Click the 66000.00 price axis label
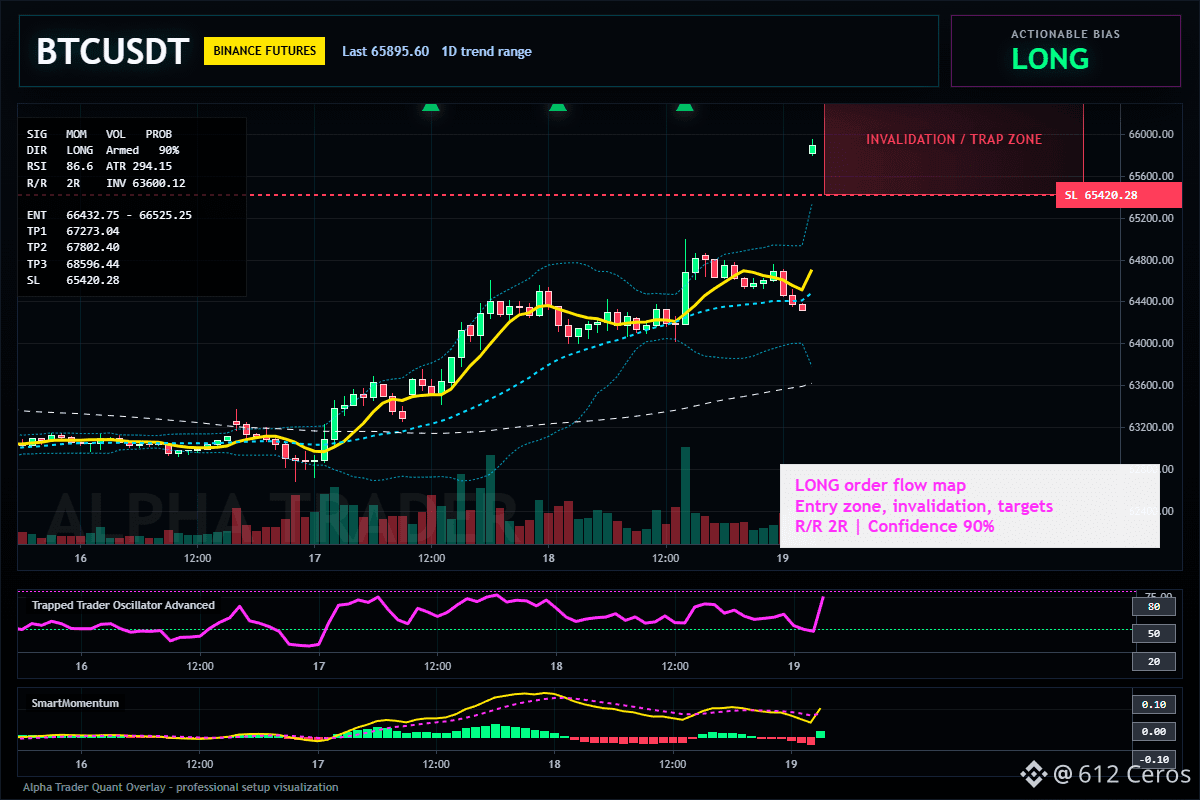The image size is (1200, 800). pyautogui.click(x=1151, y=134)
